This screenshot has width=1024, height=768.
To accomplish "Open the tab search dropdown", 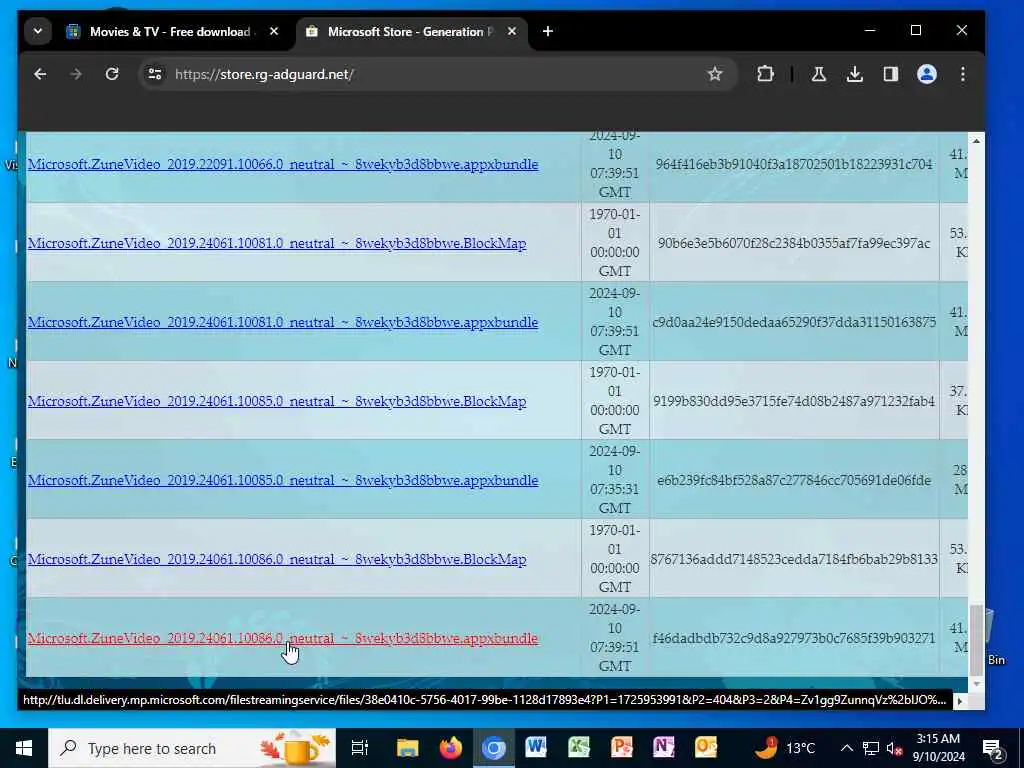I will click(38, 31).
